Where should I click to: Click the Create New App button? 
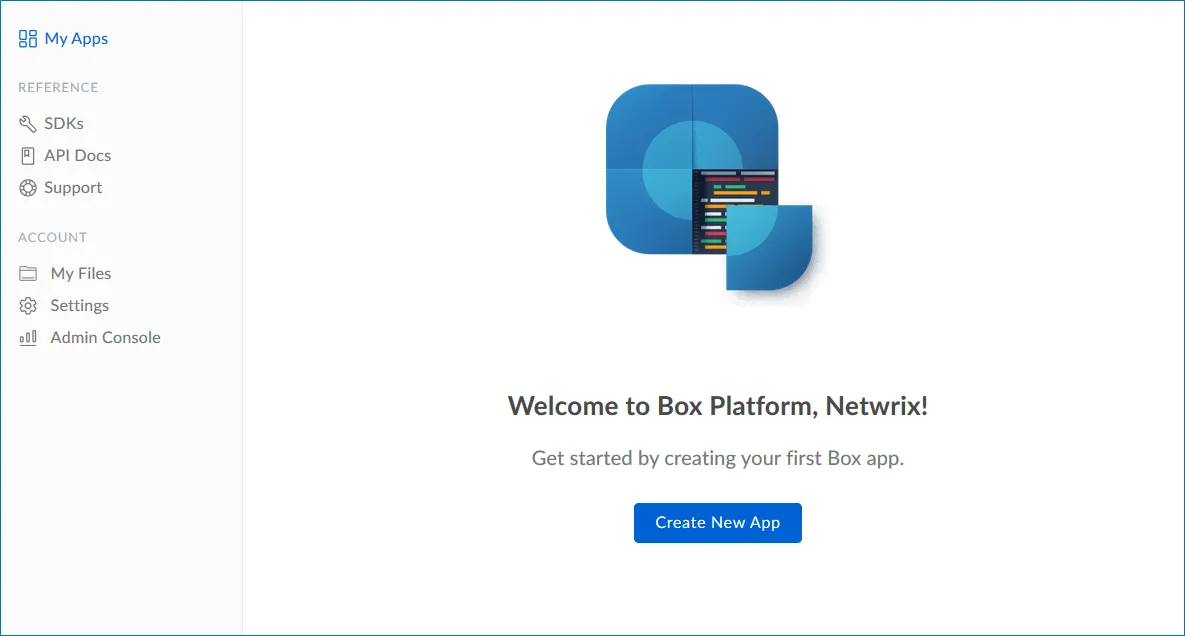pos(718,523)
